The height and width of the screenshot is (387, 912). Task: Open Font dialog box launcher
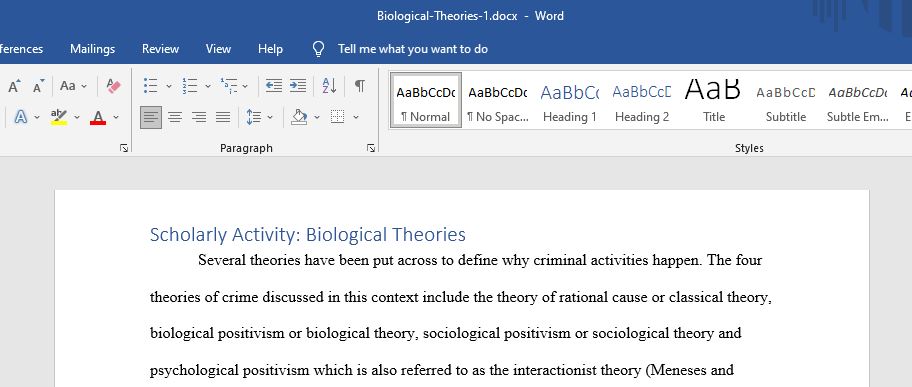click(123, 148)
